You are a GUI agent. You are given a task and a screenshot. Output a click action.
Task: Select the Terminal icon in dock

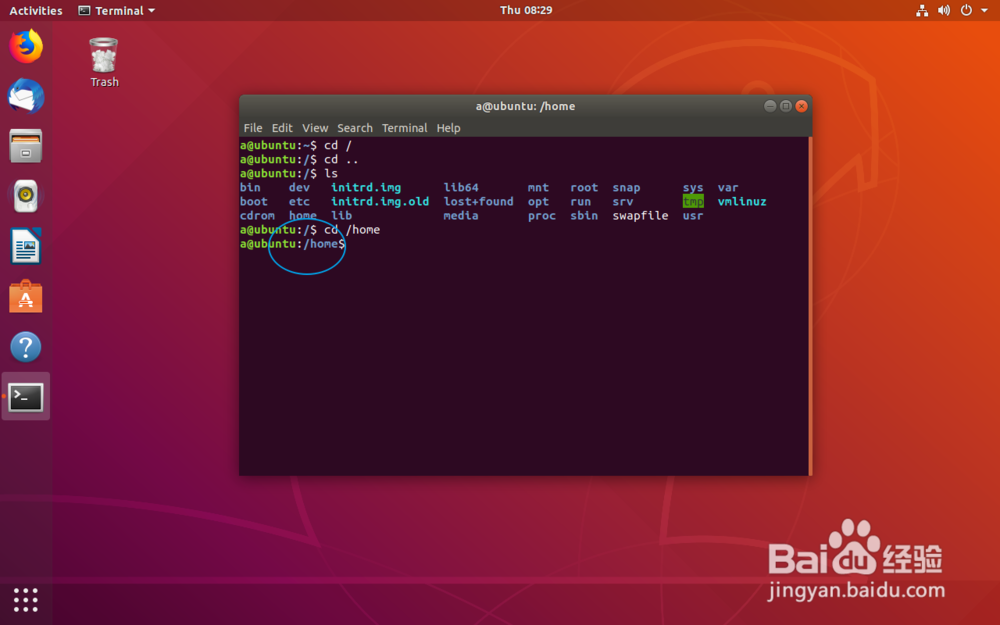pos(26,397)
